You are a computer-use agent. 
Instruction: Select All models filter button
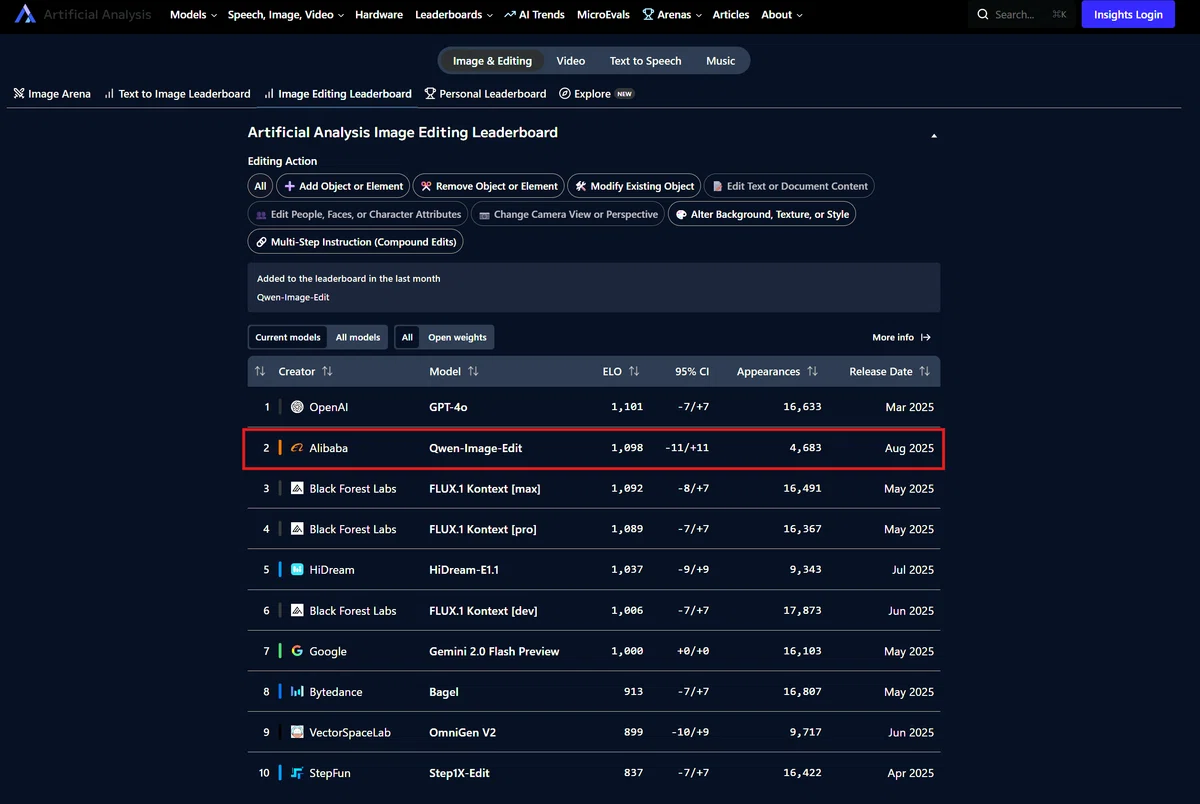pyautogui.click(x=358, y=338)
